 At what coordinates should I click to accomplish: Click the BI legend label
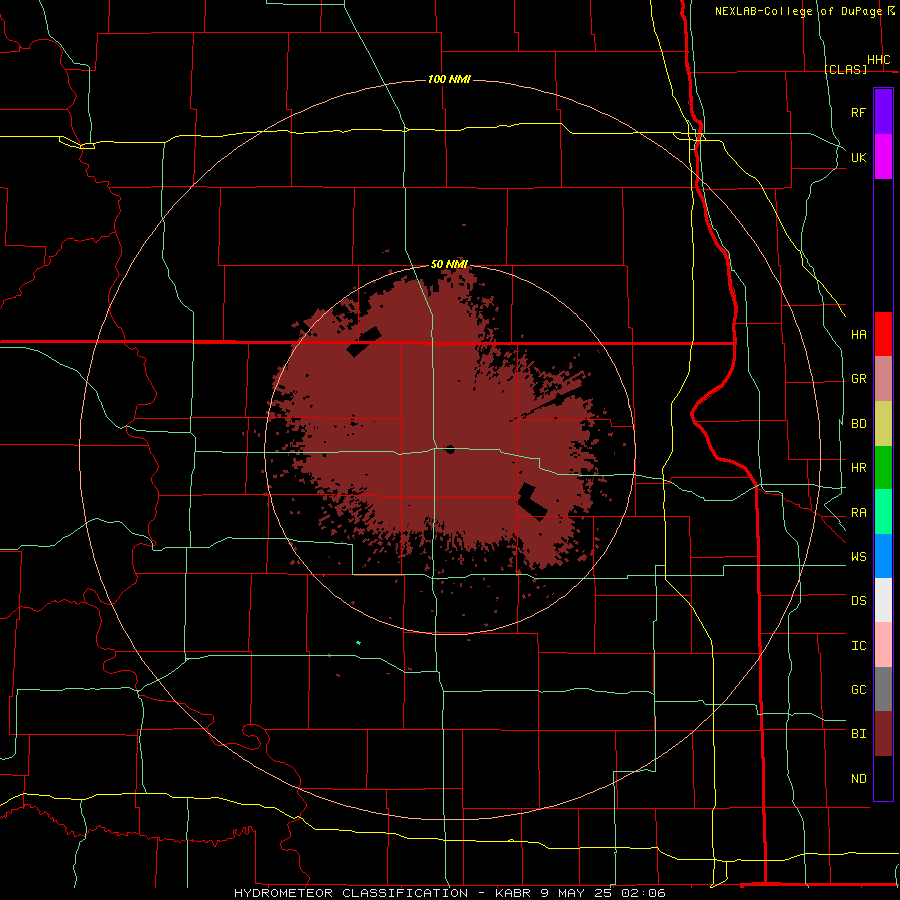[859, 734]
